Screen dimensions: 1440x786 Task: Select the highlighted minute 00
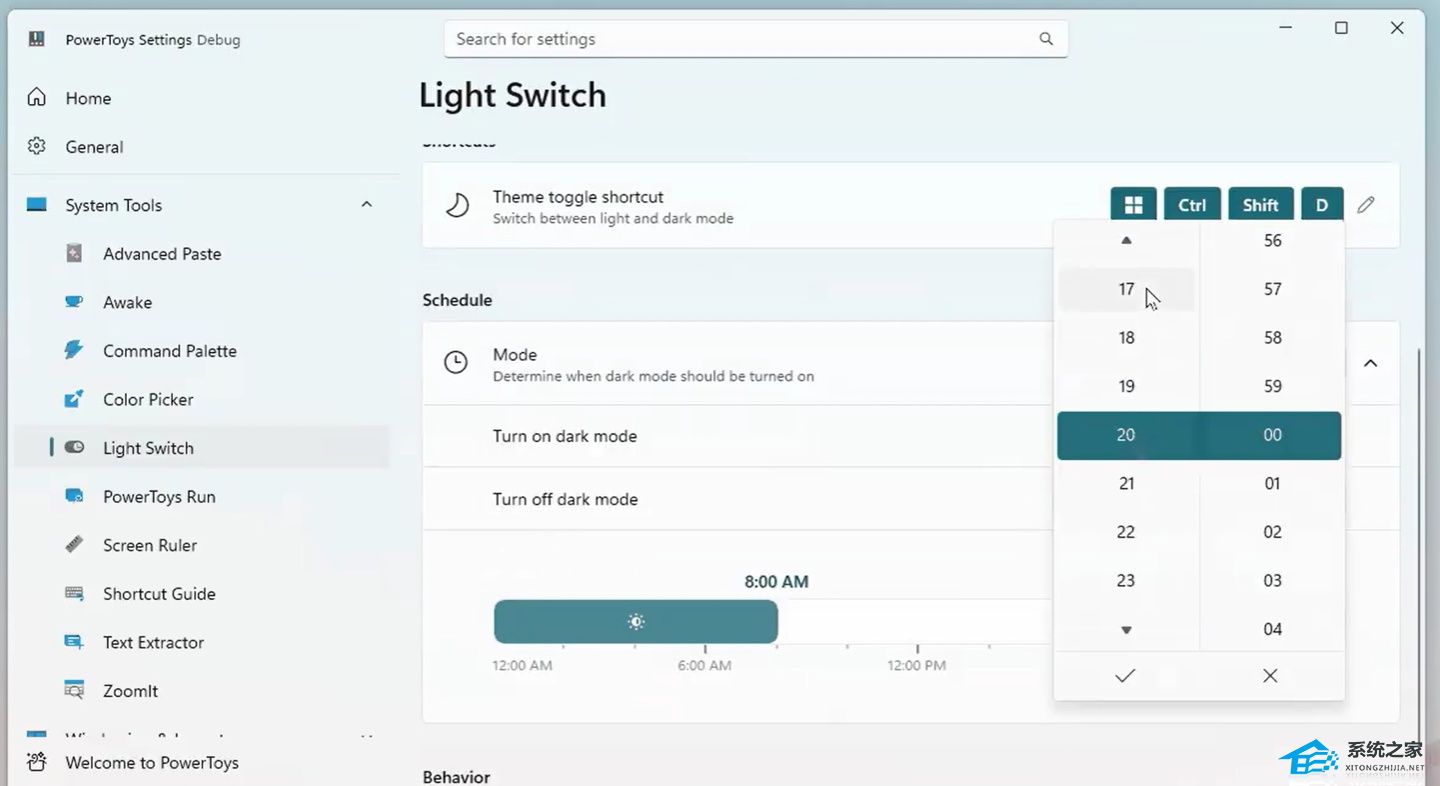point(1272,435)
